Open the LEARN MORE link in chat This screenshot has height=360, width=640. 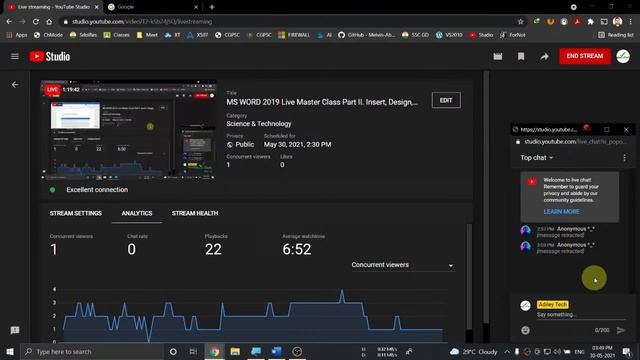click(561, 211)
